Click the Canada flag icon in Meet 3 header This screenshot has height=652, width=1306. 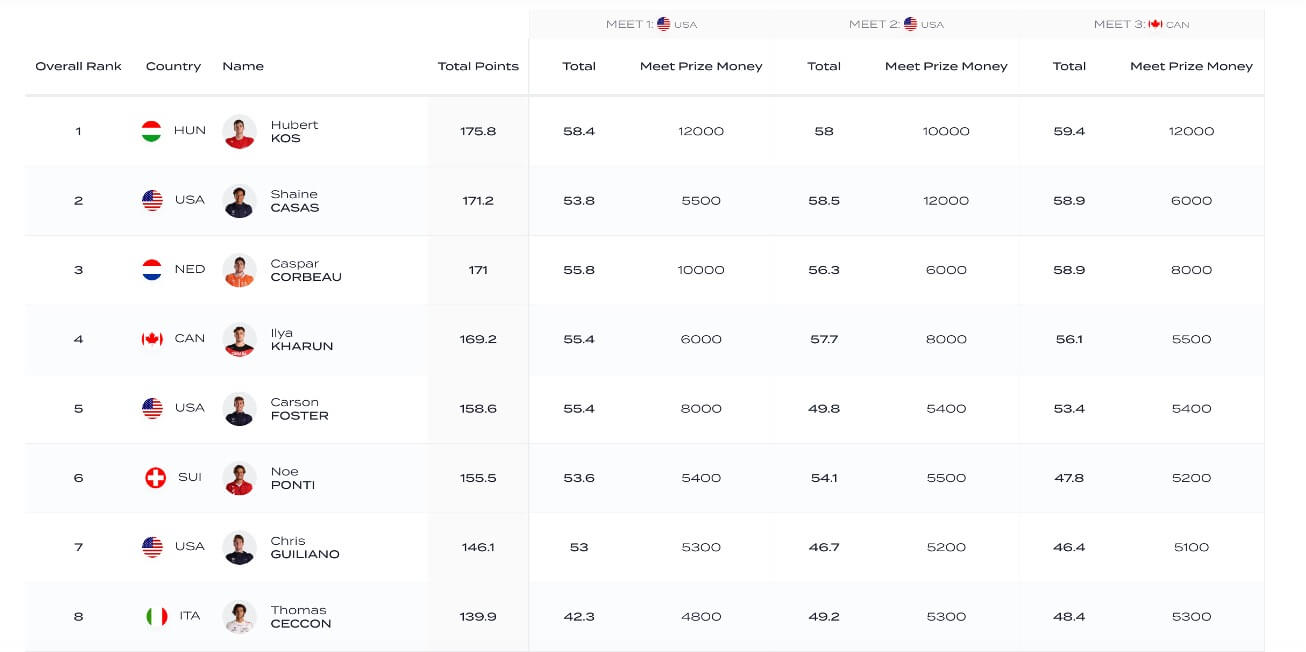1155,24
